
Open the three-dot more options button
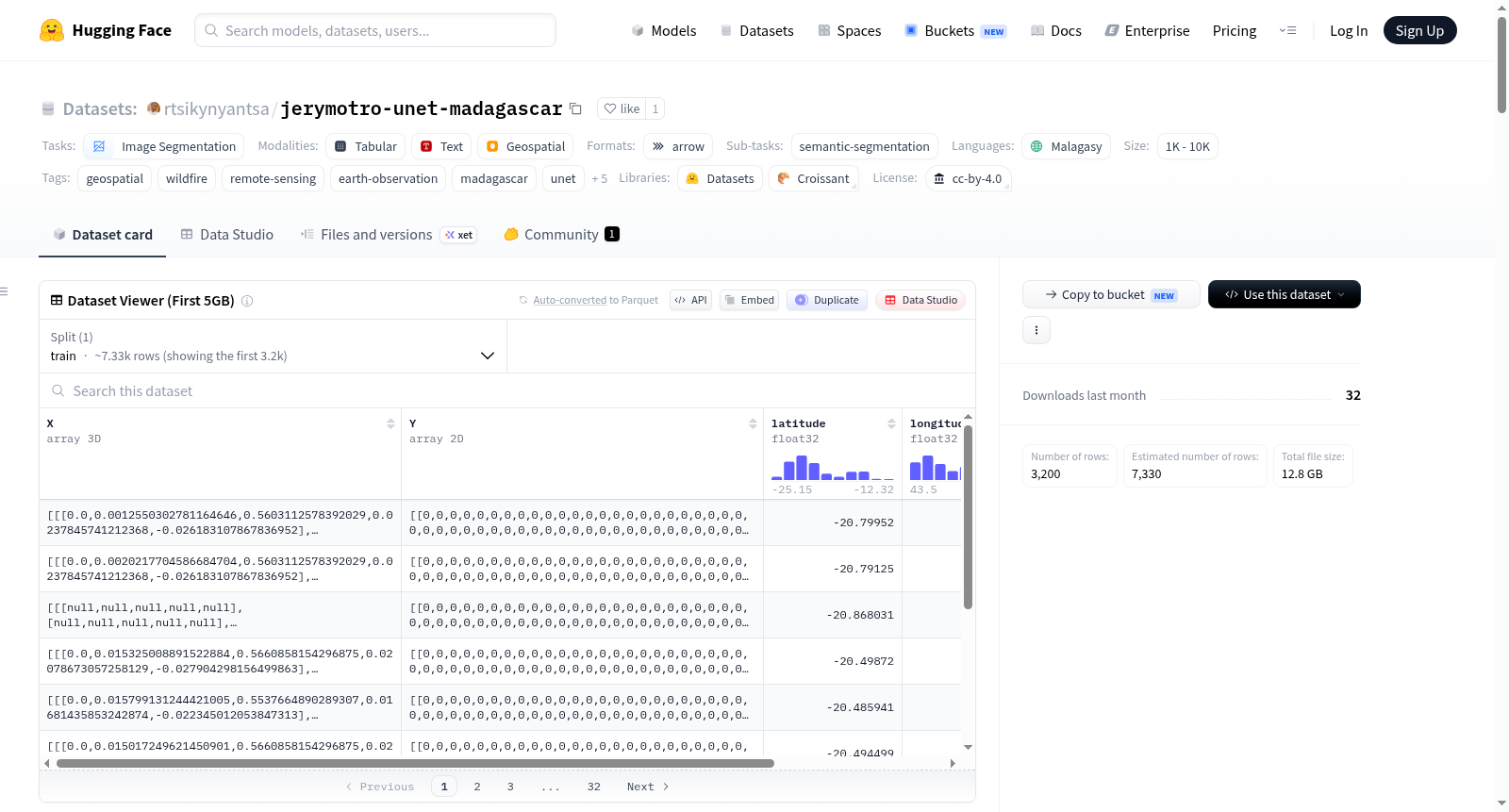pyautogui.click(x=1036, y=330)
